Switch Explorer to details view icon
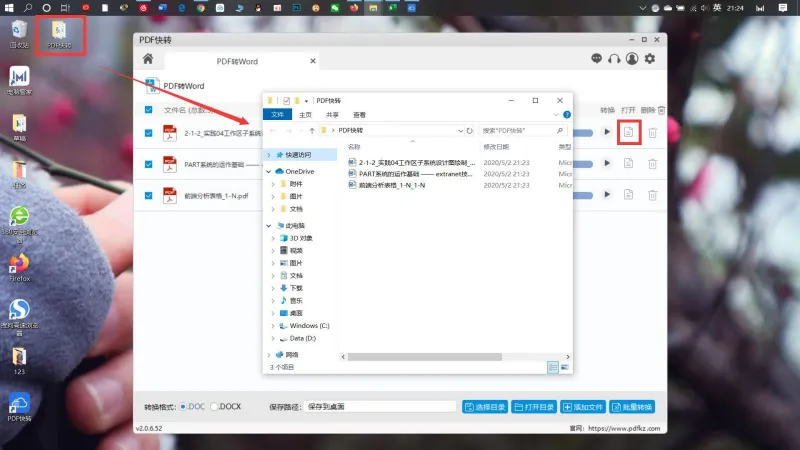 [553, 367]
